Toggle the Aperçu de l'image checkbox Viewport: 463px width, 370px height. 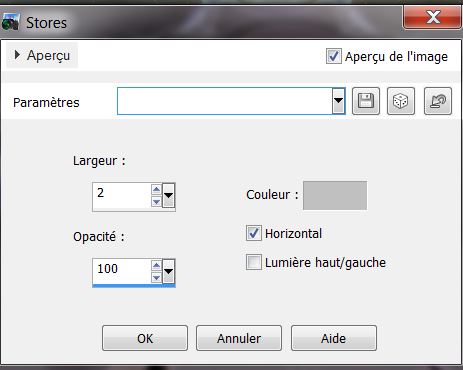tap(334, 56)
